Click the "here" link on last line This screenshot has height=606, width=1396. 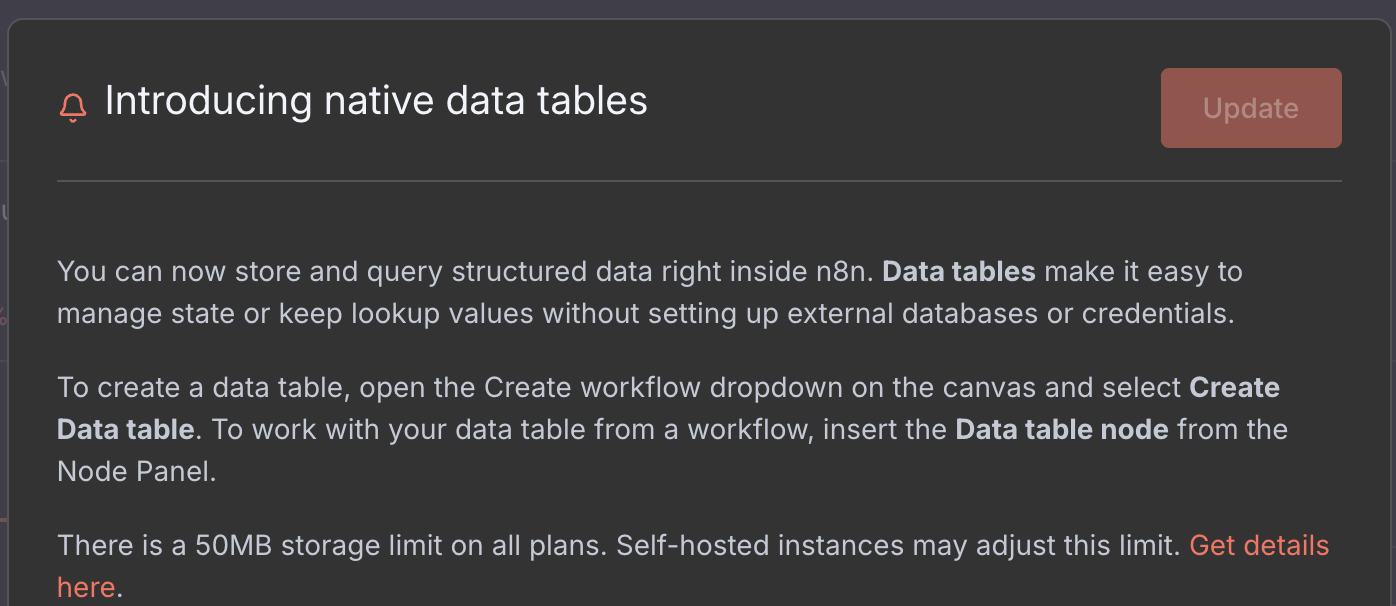tap(86, 588)
